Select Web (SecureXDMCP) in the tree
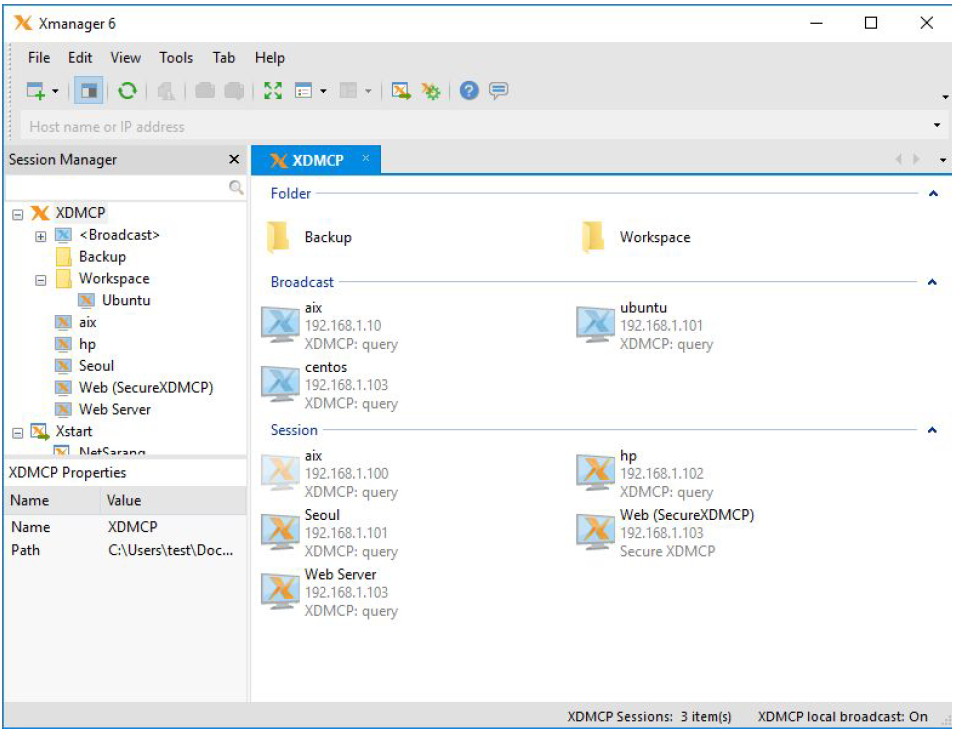This screenshot has width=955, height=731. click(x=146, y=387)
